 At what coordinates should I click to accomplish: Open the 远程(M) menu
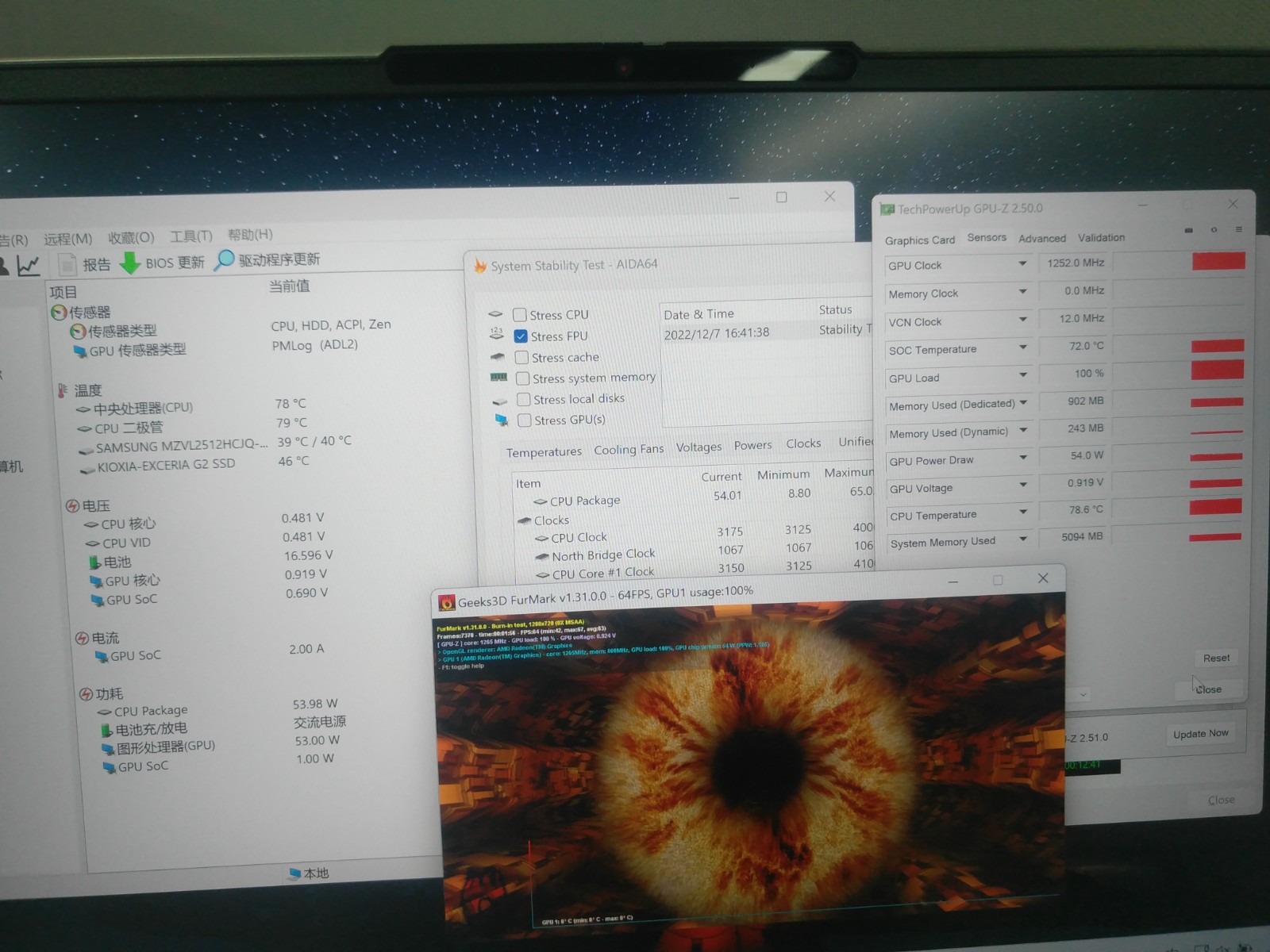point(67,239)
